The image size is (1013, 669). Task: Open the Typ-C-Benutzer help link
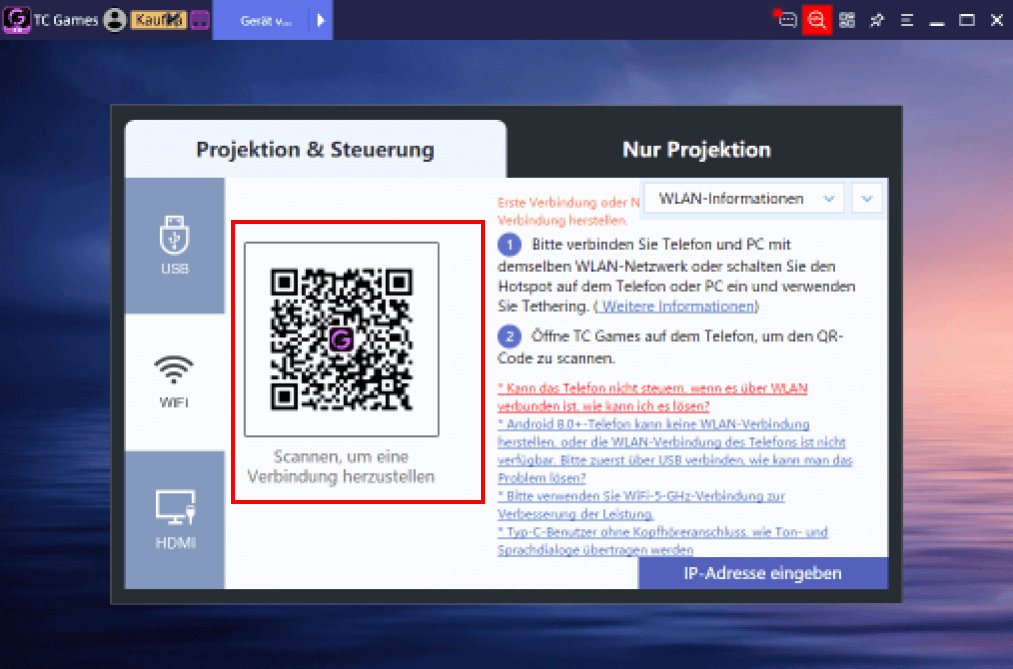point(662,540)
